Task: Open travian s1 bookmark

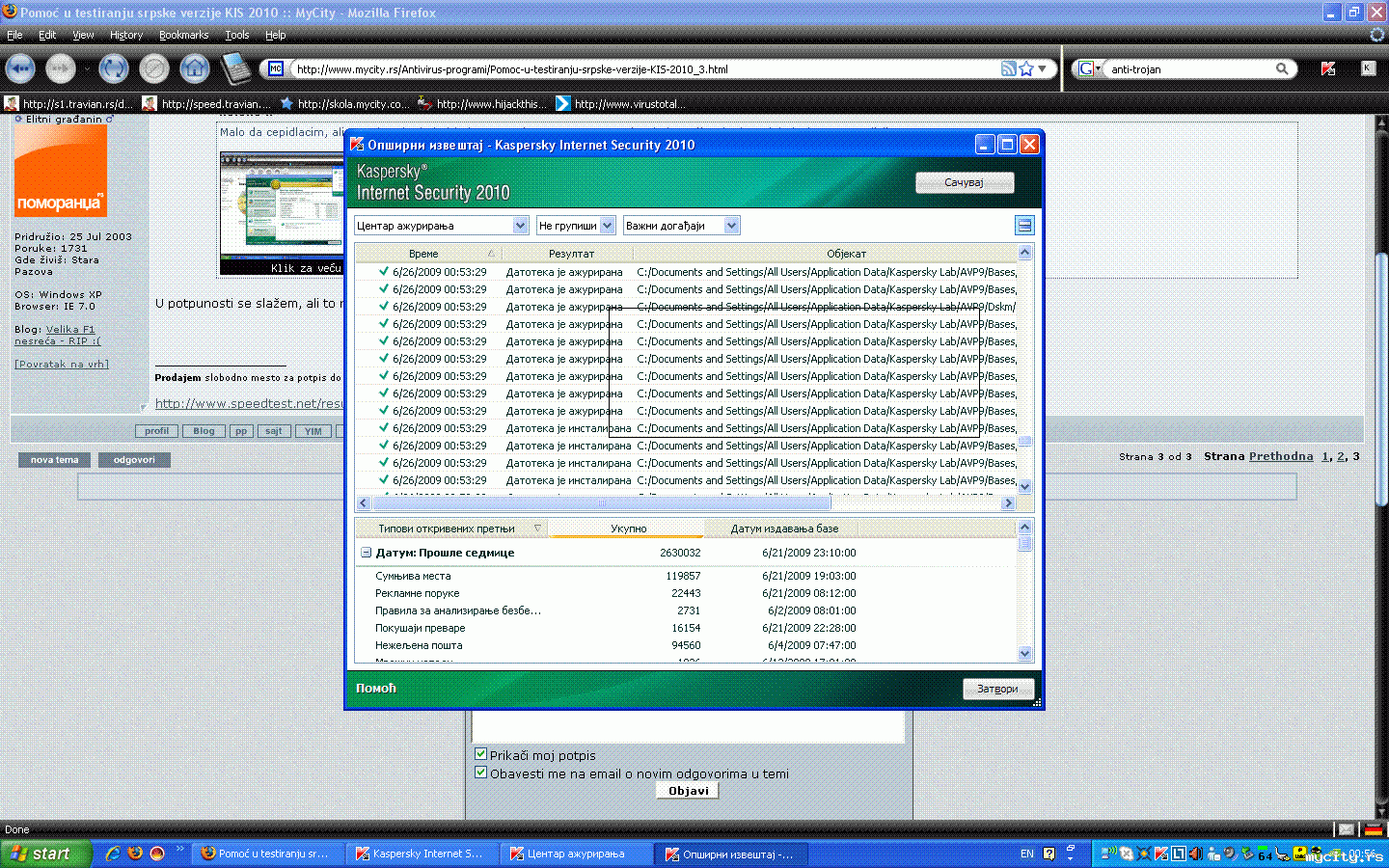Action: click(x=69, y=103)
